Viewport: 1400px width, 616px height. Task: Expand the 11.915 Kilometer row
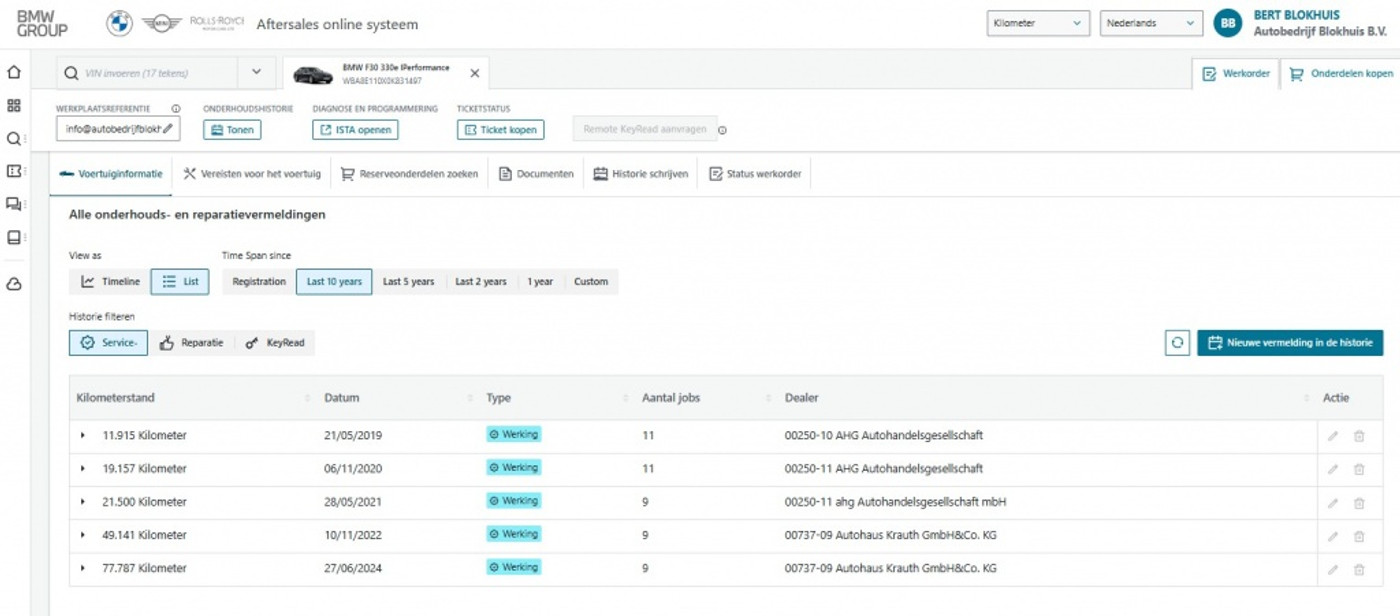(83, 436)
